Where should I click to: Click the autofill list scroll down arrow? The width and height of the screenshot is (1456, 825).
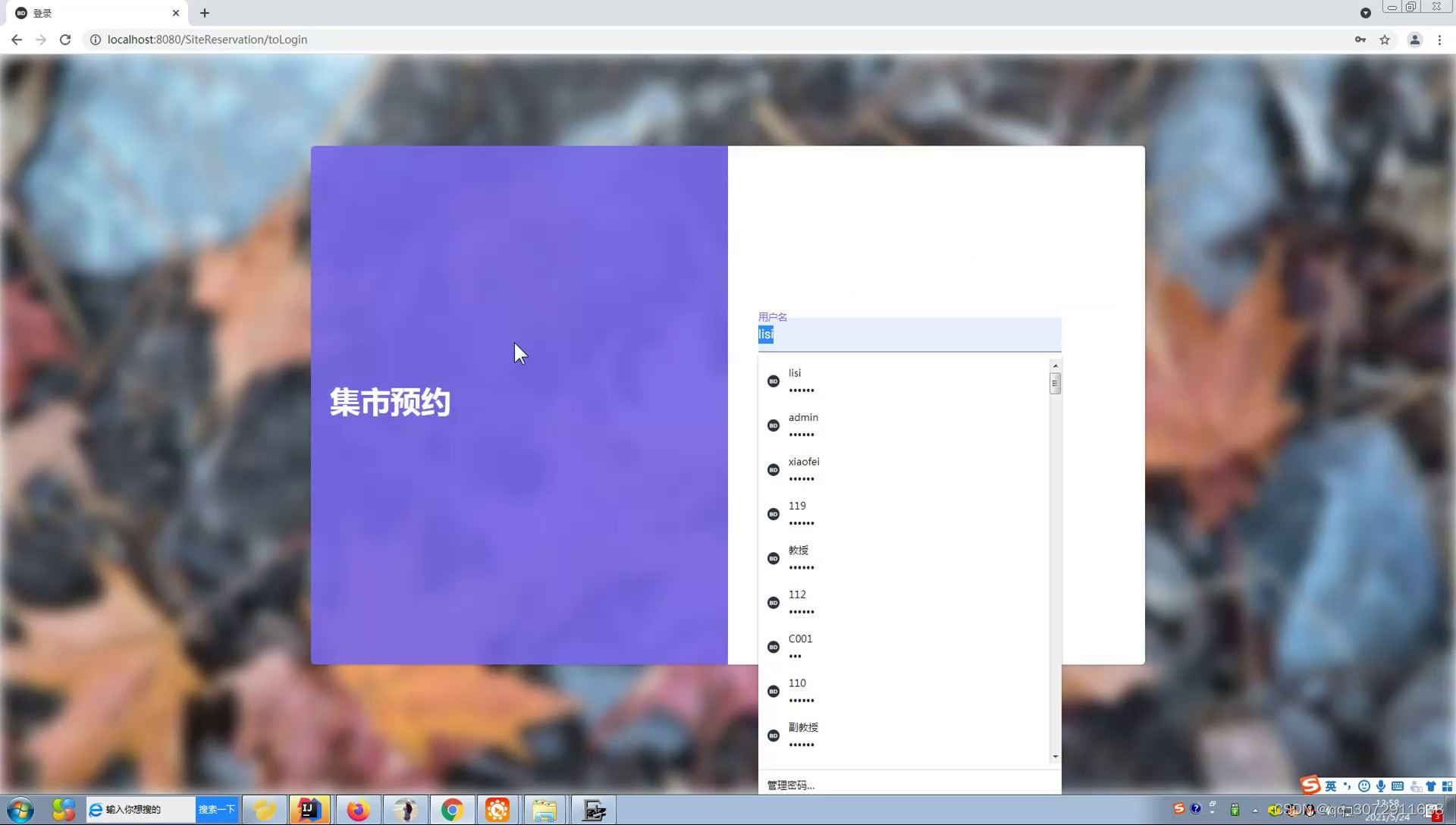(x=1055, y=757)
